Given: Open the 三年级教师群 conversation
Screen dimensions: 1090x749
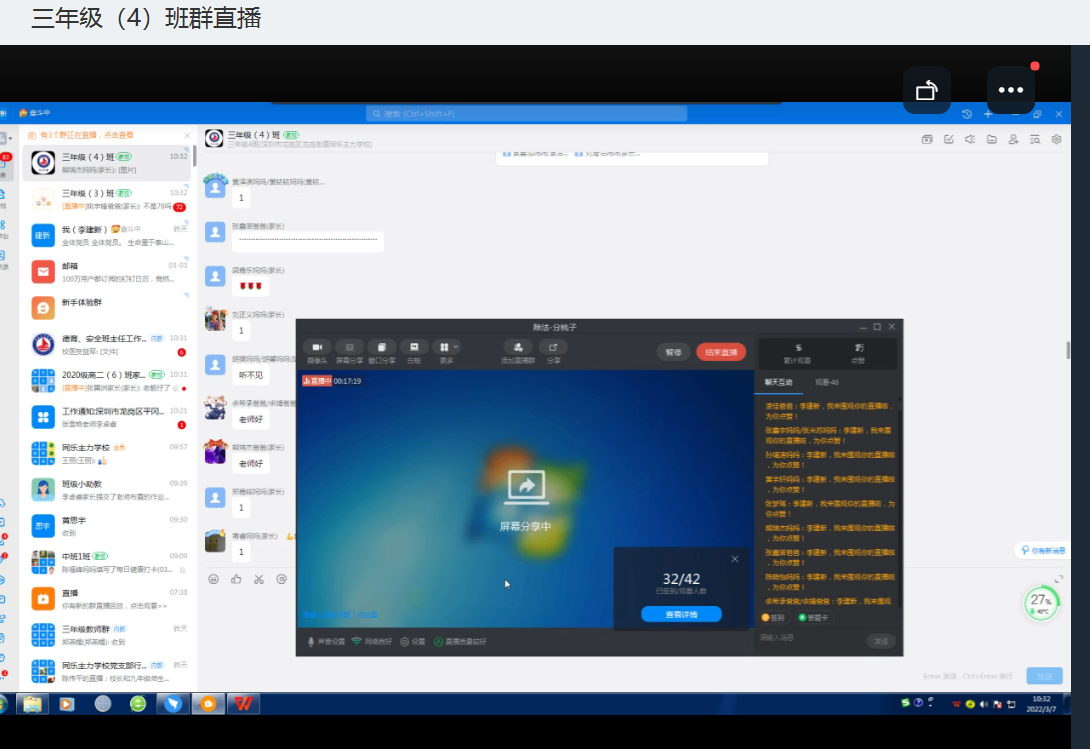Looking at the screenshot, I should [x=108, y=635].
